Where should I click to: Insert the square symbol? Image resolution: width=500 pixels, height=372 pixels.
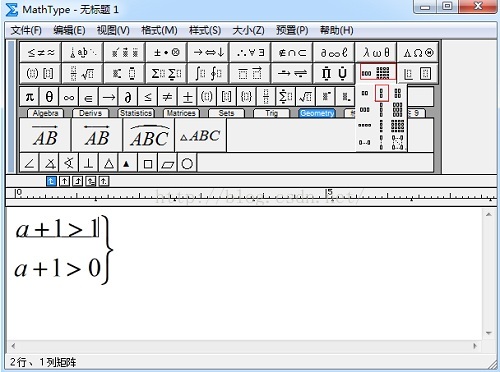pos(148,163)
